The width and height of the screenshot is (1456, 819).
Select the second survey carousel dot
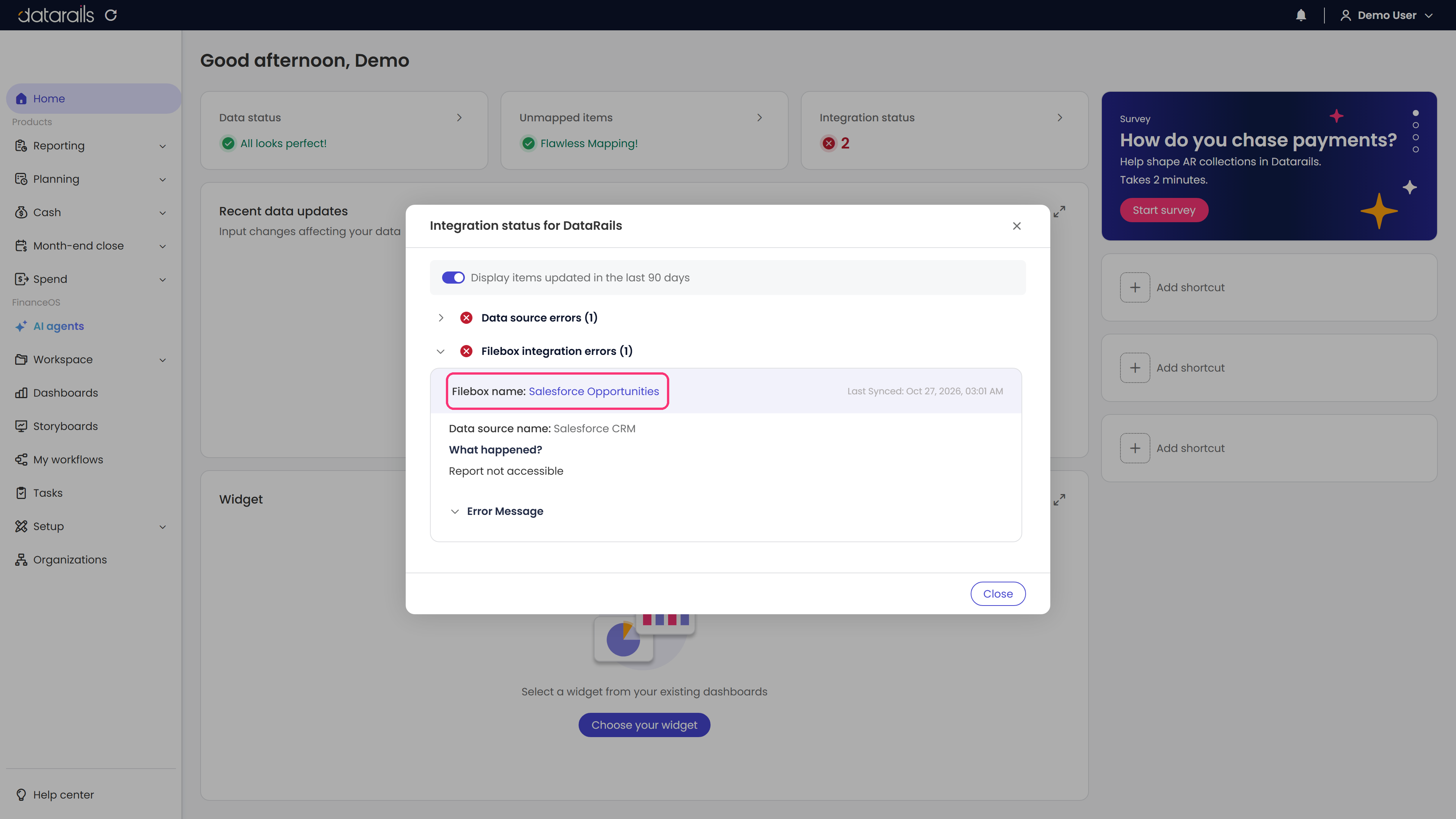pyautogui.click(x=1415, y=126)
